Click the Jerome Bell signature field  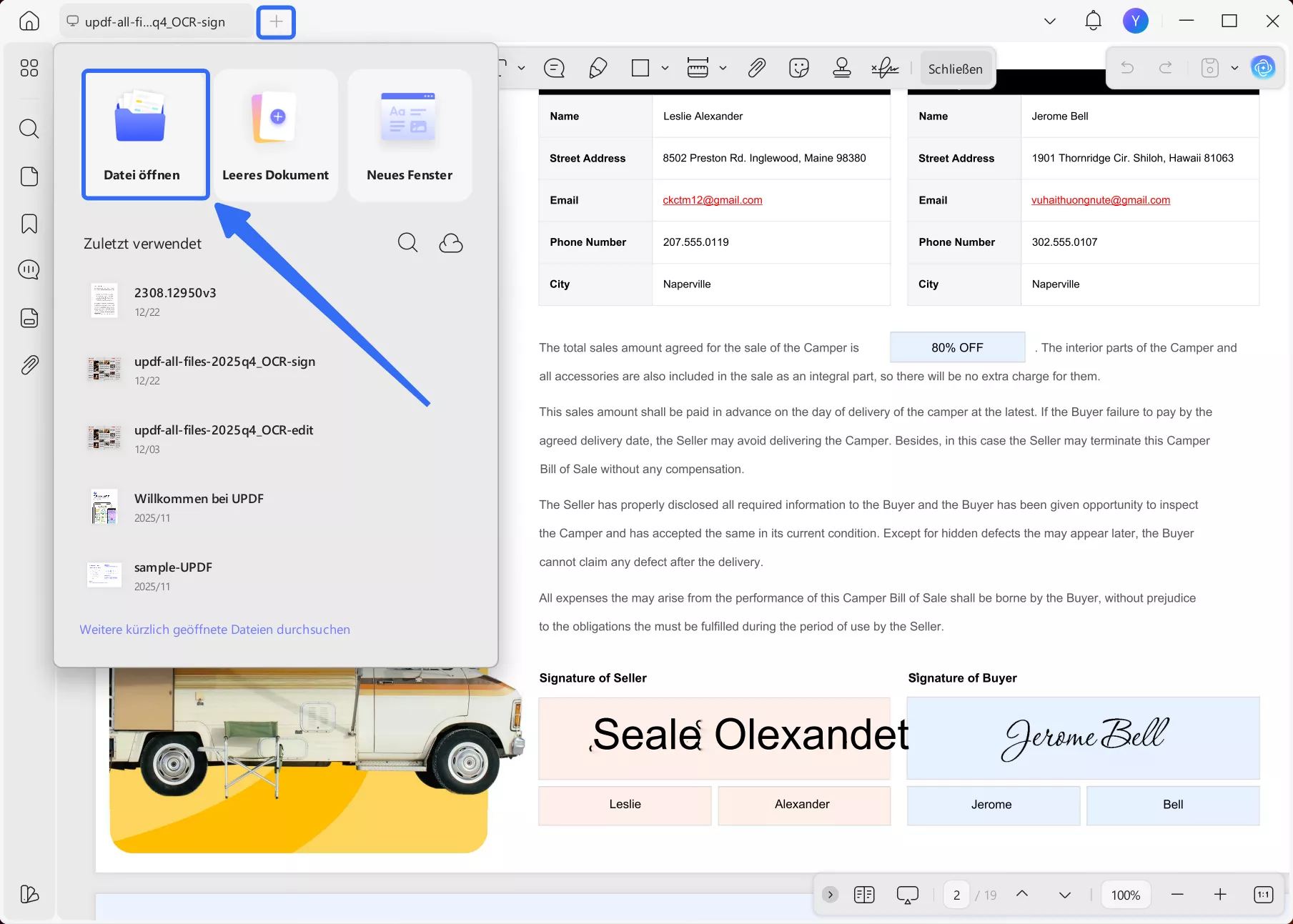point(1084,738)
